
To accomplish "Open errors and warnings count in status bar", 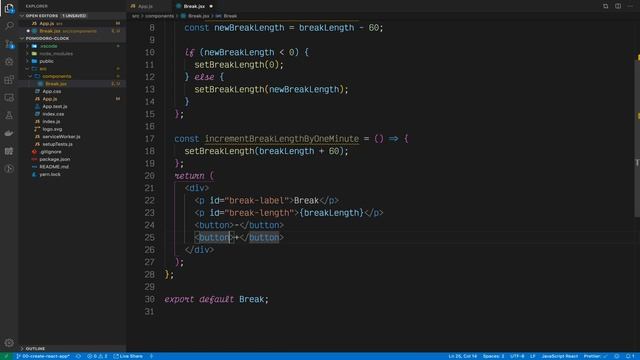I will [x=97, y=356].
